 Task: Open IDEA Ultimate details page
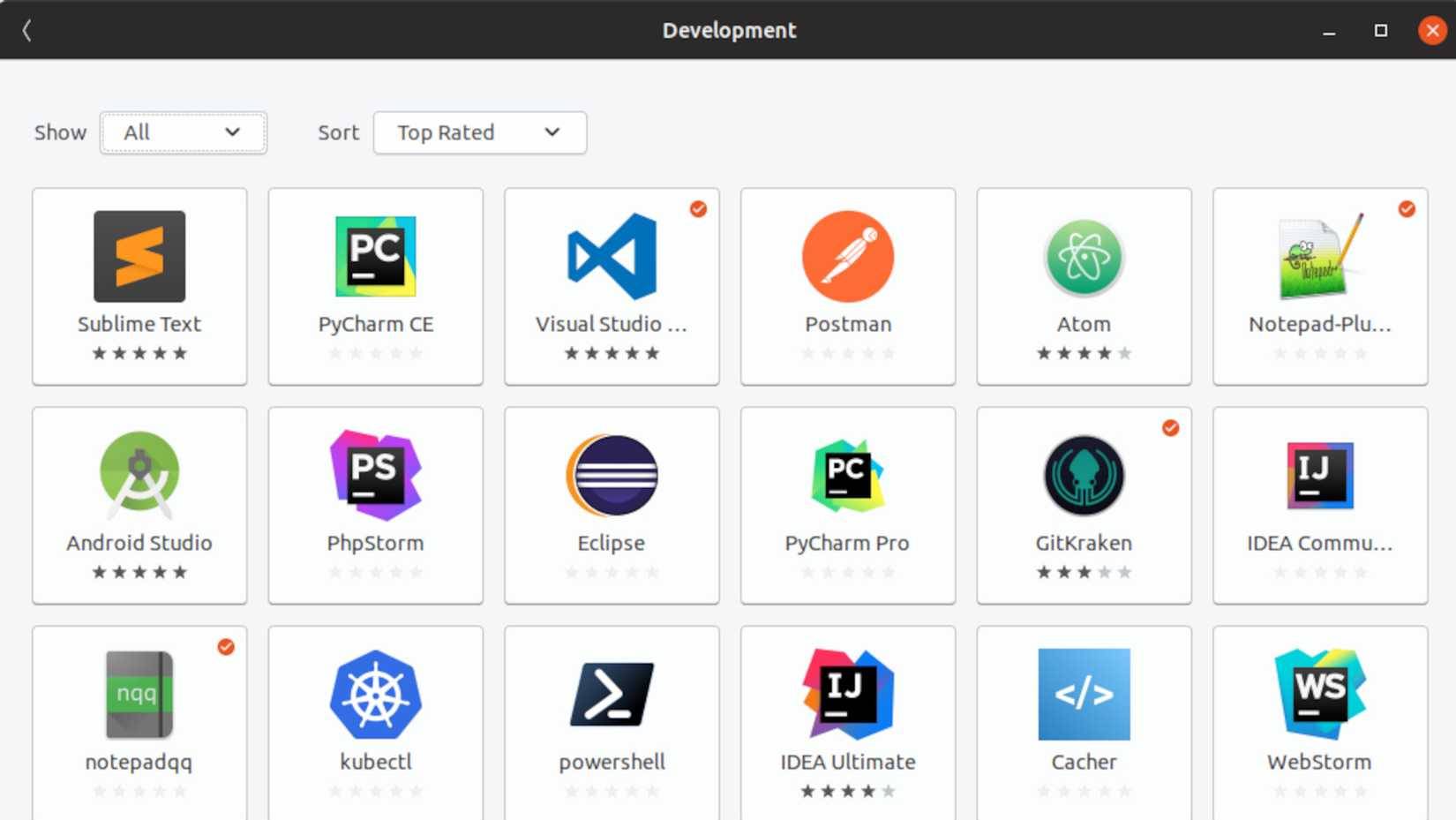pos(847,695)
